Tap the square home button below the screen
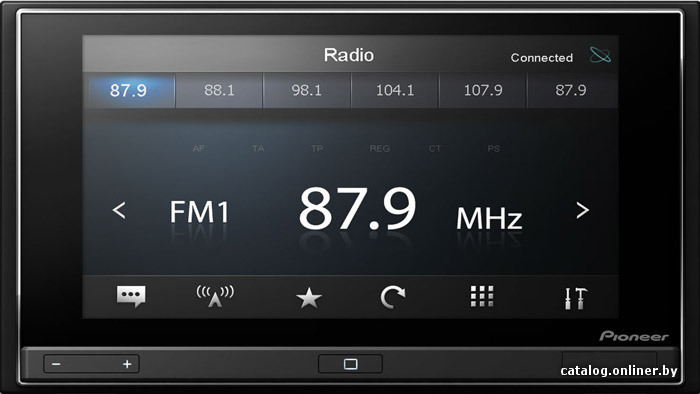 tap(350, 364)
